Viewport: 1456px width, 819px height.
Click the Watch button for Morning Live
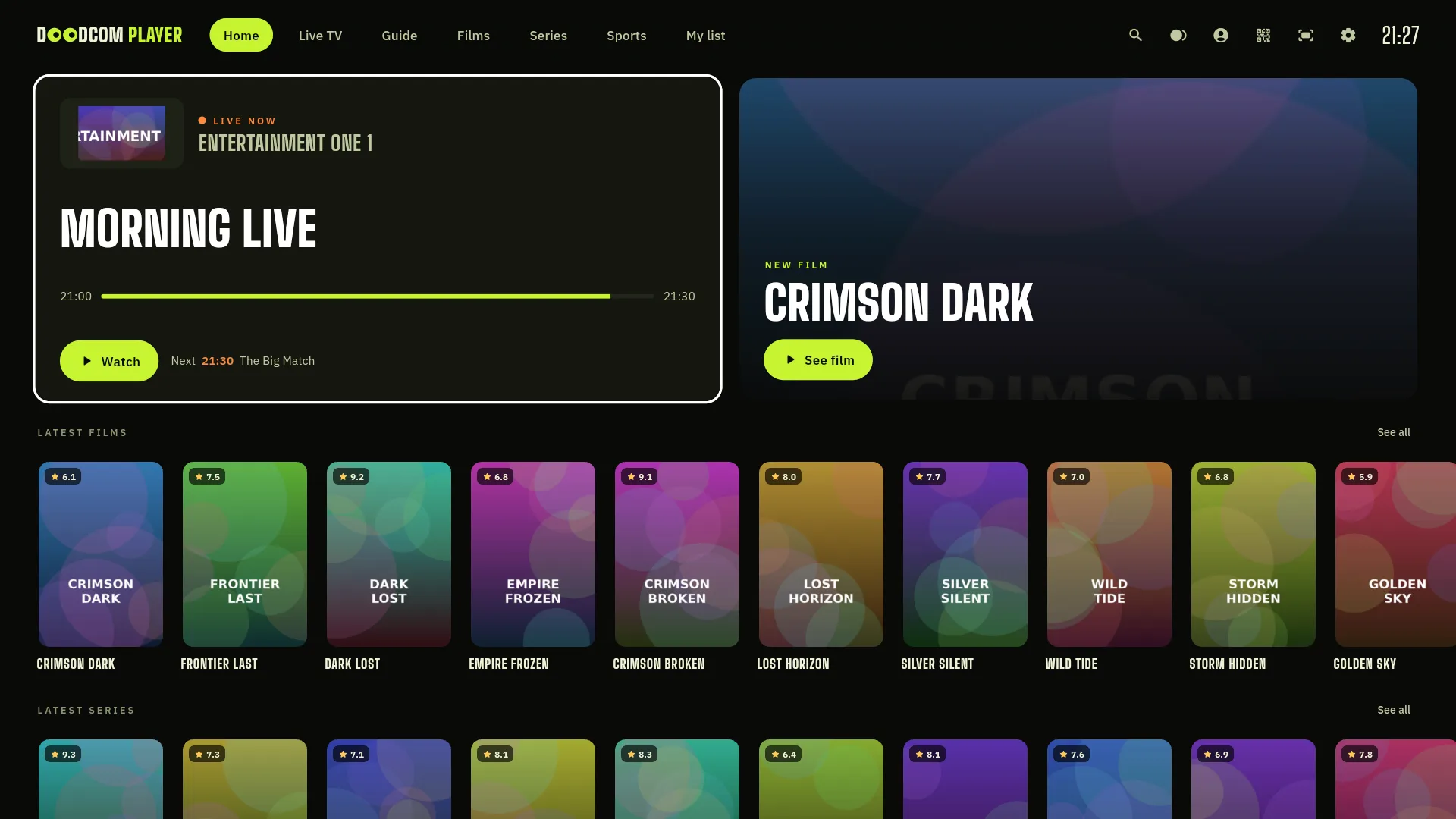click(109, 361)
